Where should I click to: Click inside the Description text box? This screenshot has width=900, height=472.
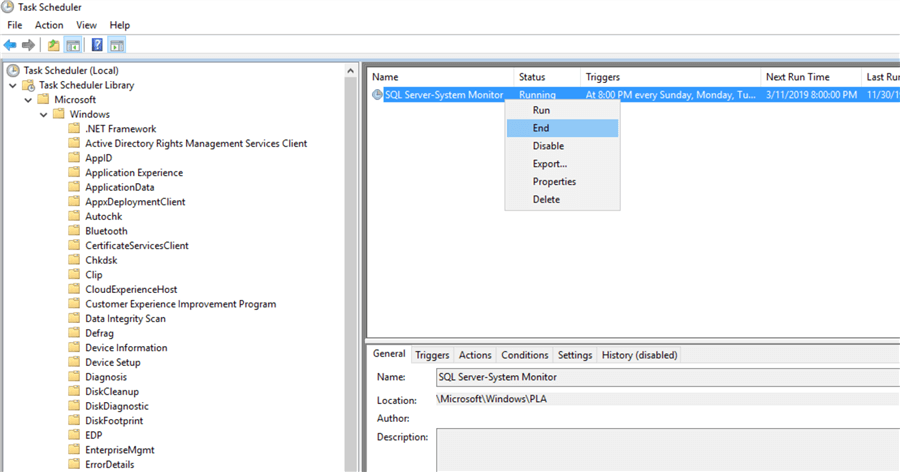point(668,450)
